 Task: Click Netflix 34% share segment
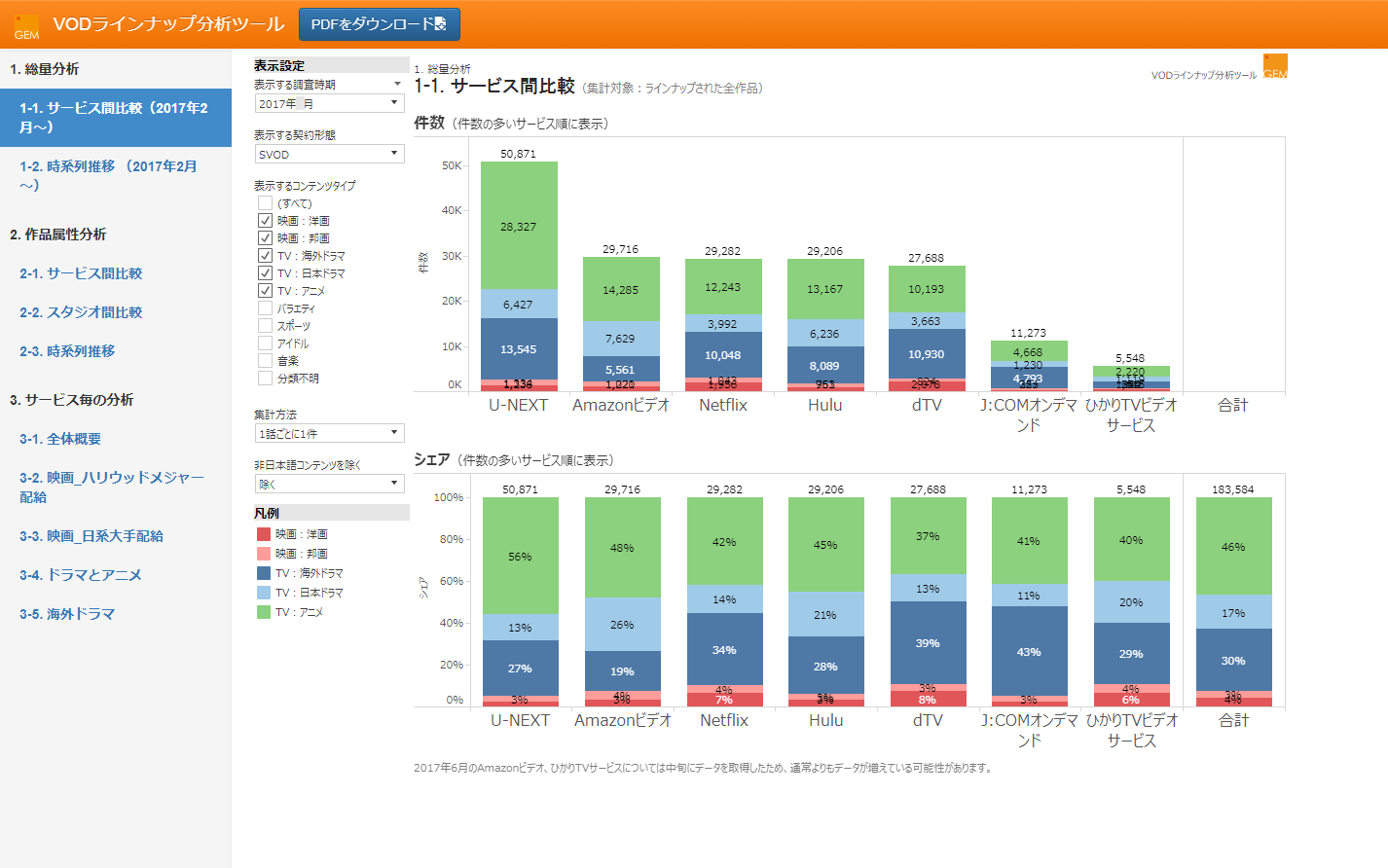tap(724, 649)
